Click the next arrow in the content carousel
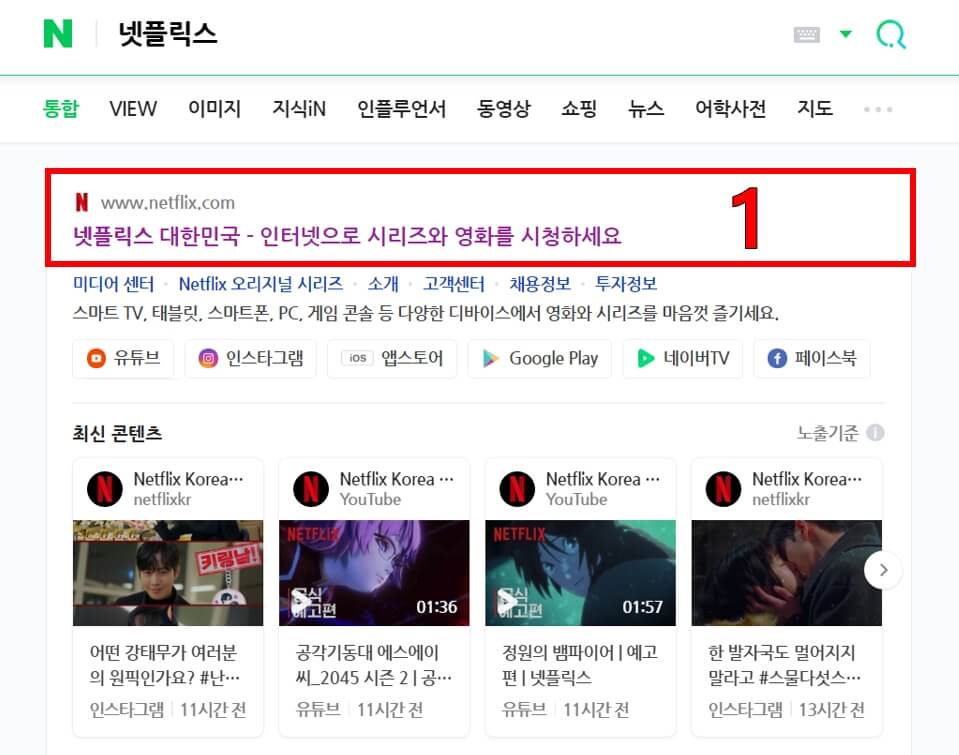This screenshot has height=755, width=959. [x=883, y=570]
